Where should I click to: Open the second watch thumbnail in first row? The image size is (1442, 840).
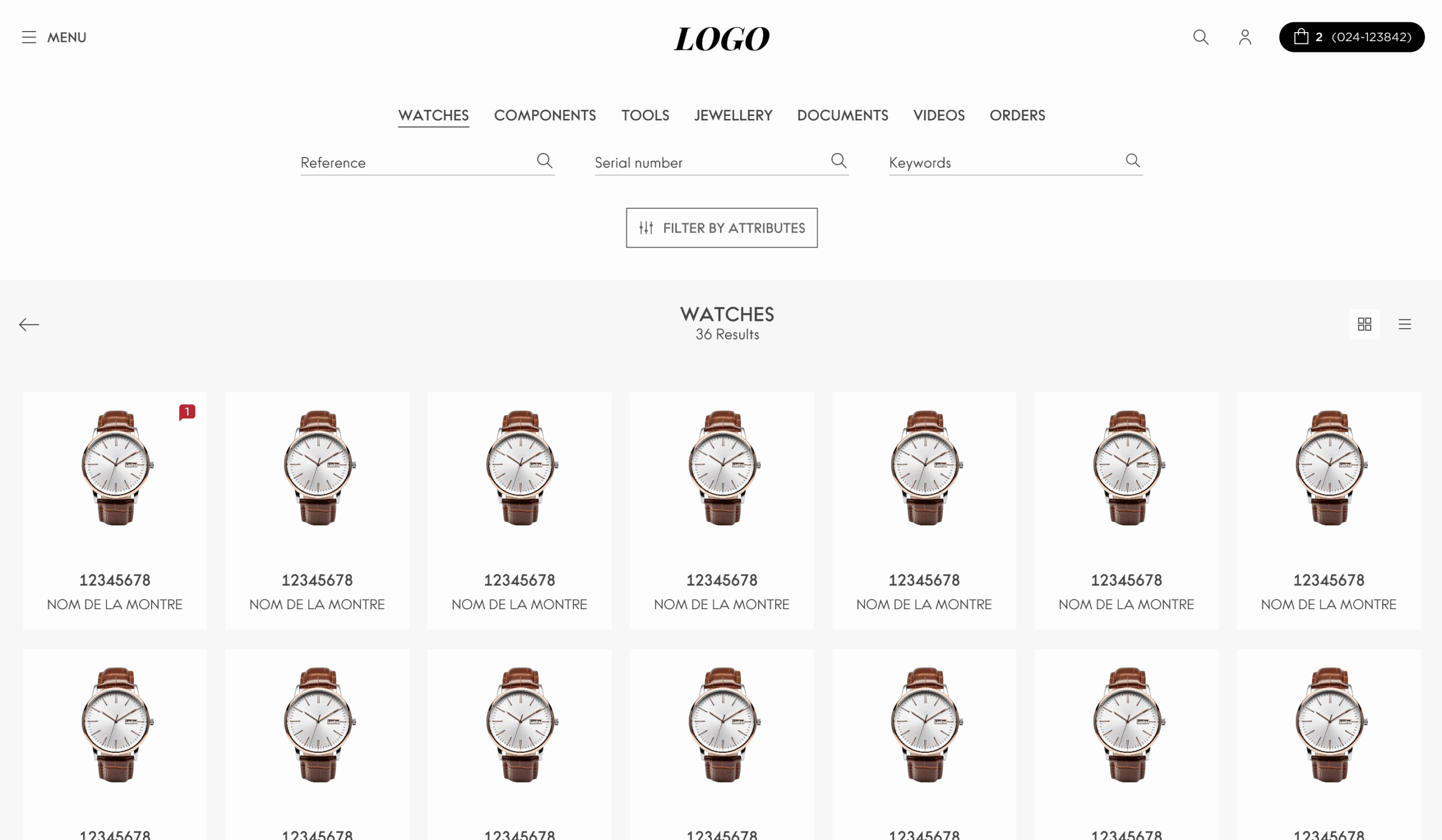coord(318,467)
